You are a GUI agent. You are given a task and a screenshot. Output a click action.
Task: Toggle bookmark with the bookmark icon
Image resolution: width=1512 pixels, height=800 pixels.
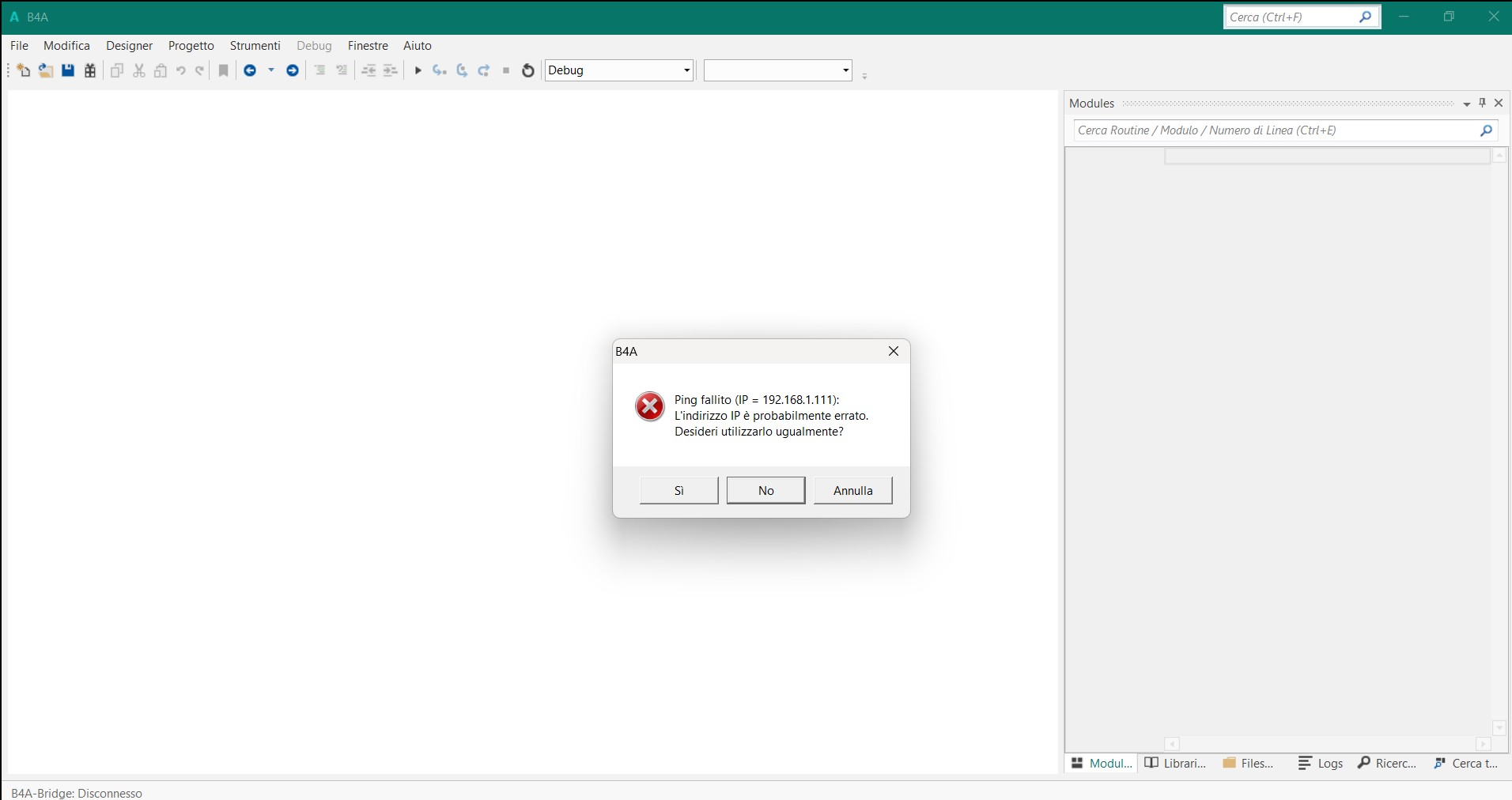coord(224,70)
